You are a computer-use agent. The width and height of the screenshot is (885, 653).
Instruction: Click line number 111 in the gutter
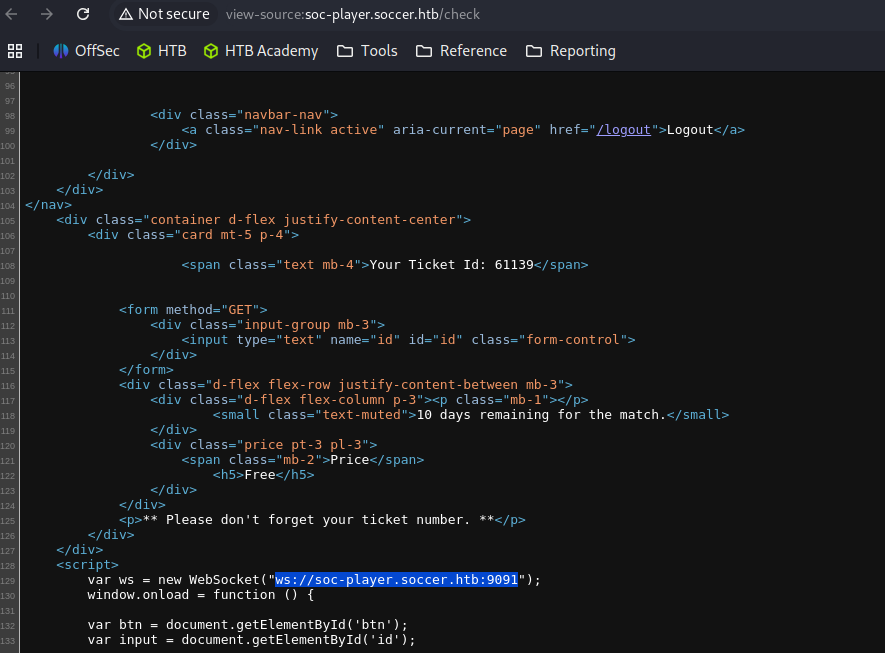[x=8, y=311]
